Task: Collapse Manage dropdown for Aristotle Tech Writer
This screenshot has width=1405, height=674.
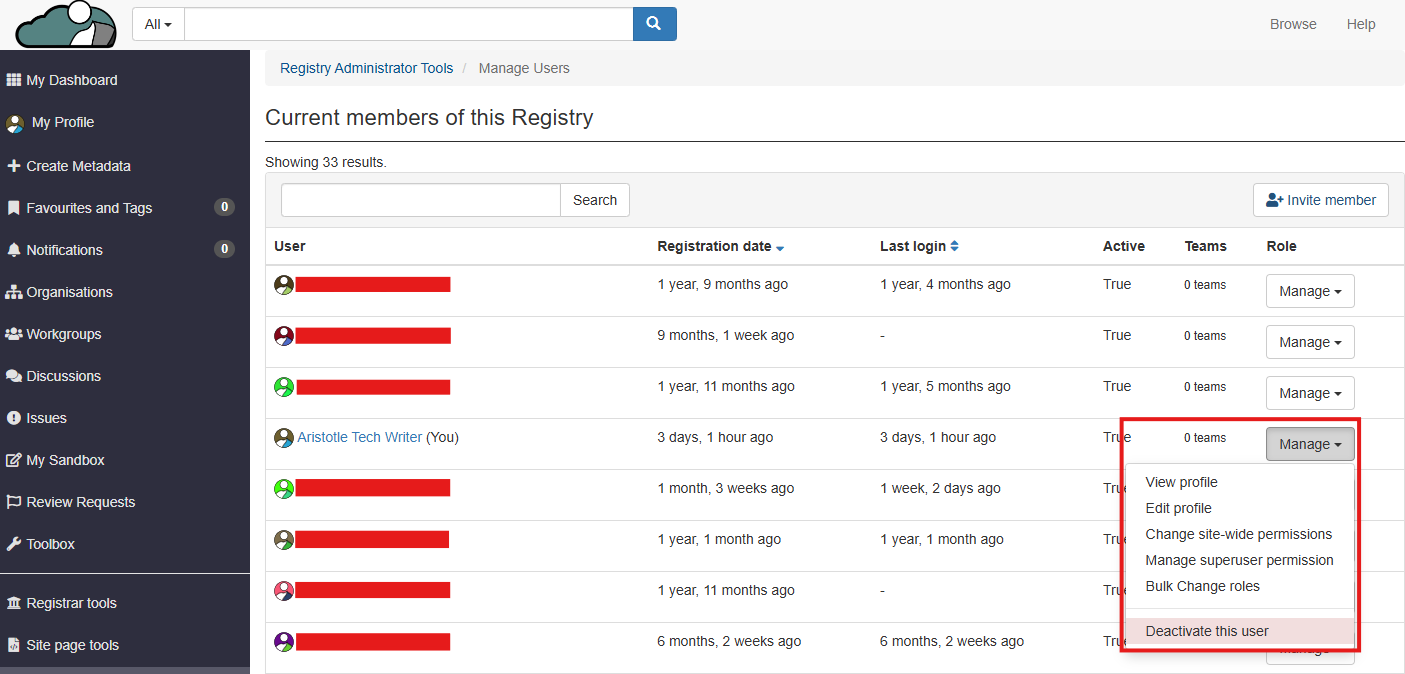Action: tap(1309, 444)
